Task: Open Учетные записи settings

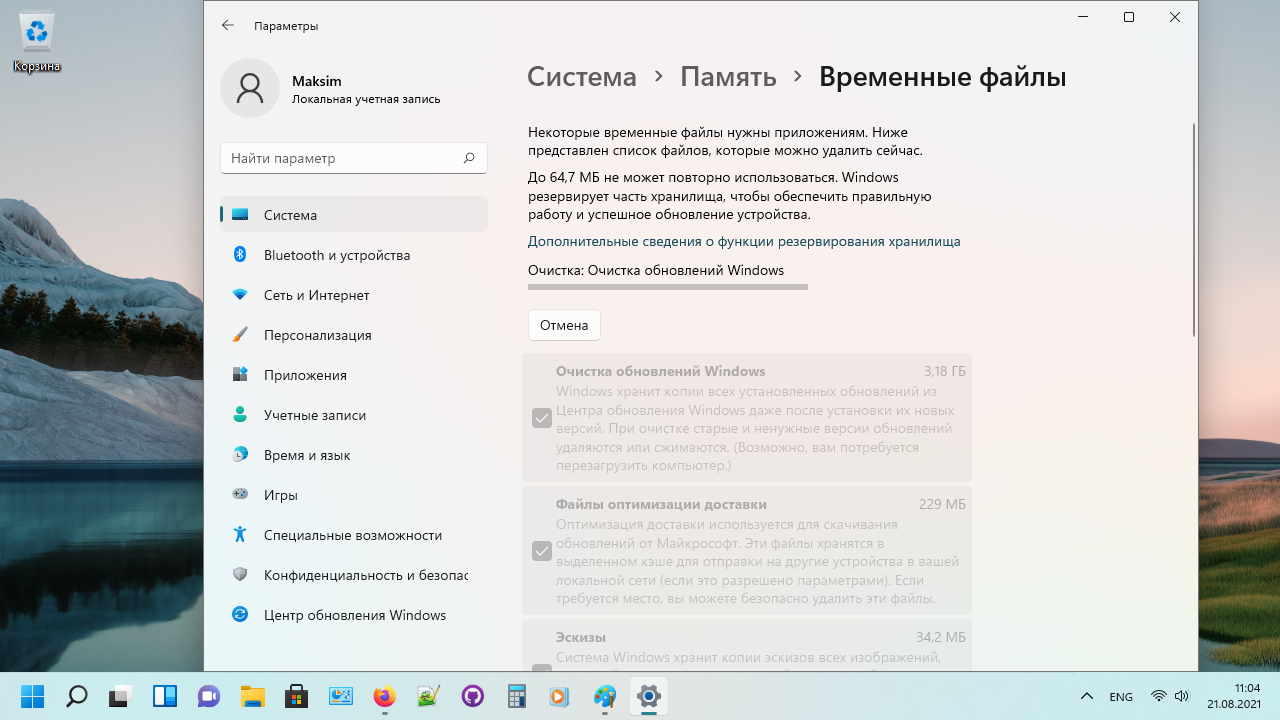Action: pos(354,415)
